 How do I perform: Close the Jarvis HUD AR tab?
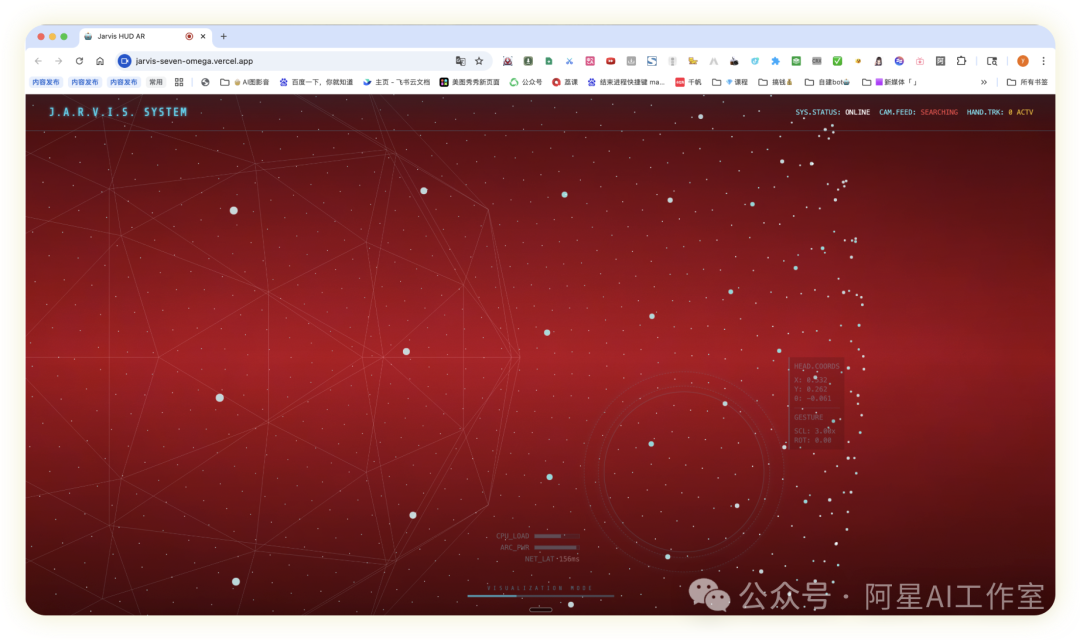[x=203, y=36]
